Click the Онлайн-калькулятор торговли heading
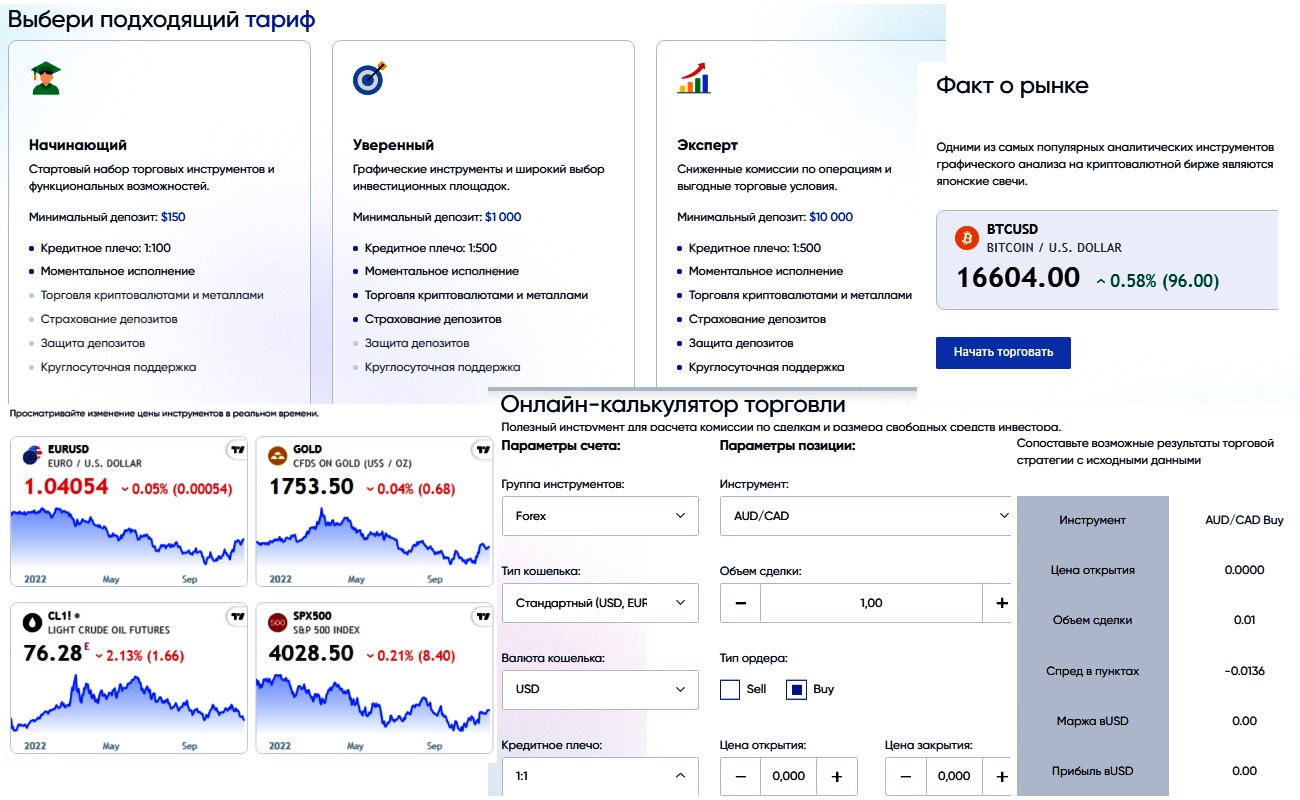The width and height of the screenshot is (1300, 800). [x=673, y=404]
